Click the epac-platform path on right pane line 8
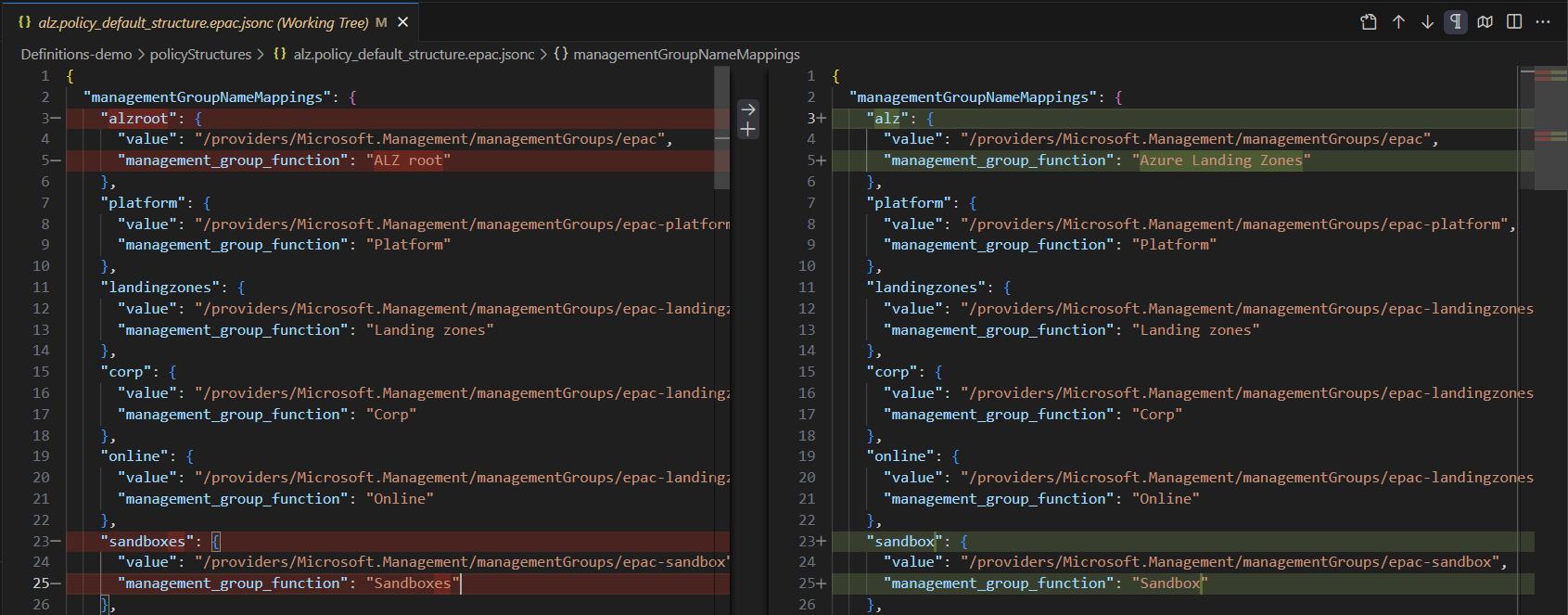The width and height of the screenshot is (1568, 615). 1235,224
